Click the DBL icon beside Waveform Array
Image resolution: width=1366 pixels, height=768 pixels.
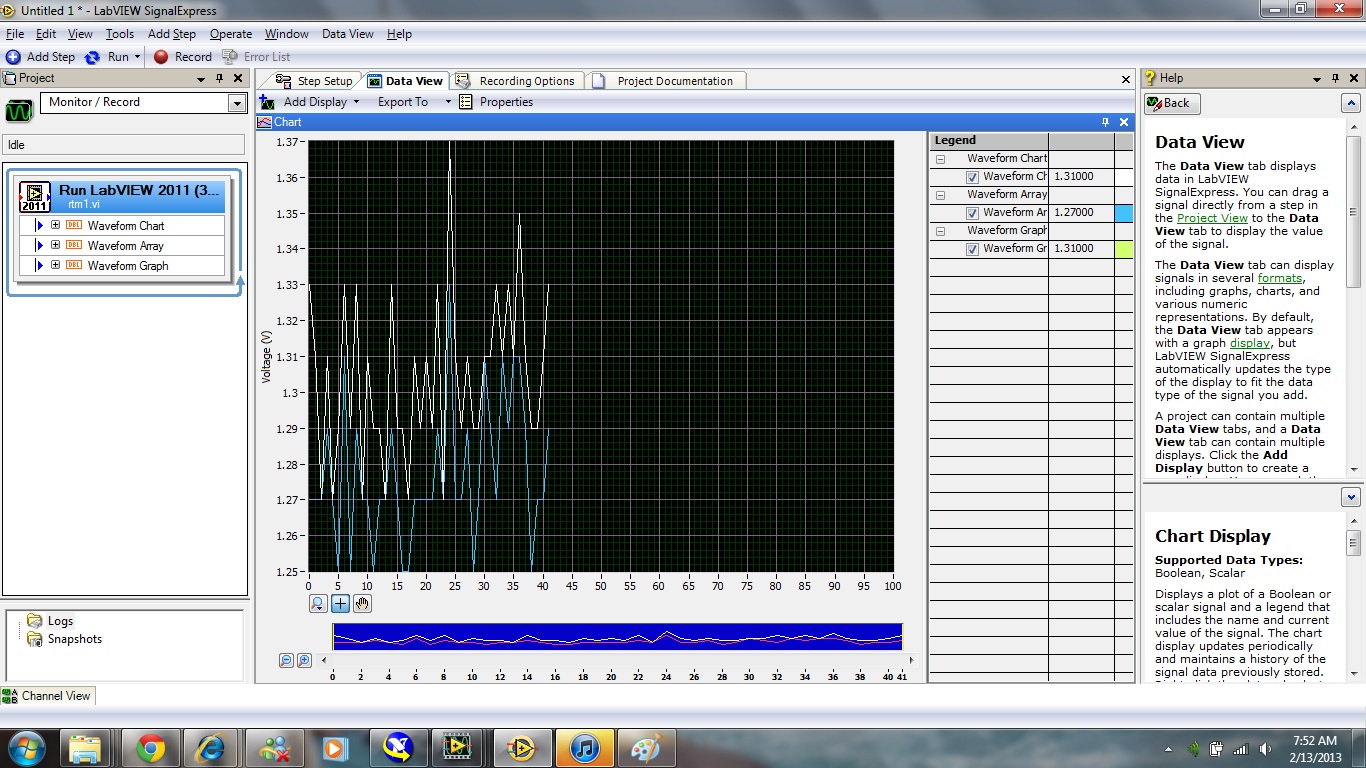pyautogui.click(x=74, y=246)
